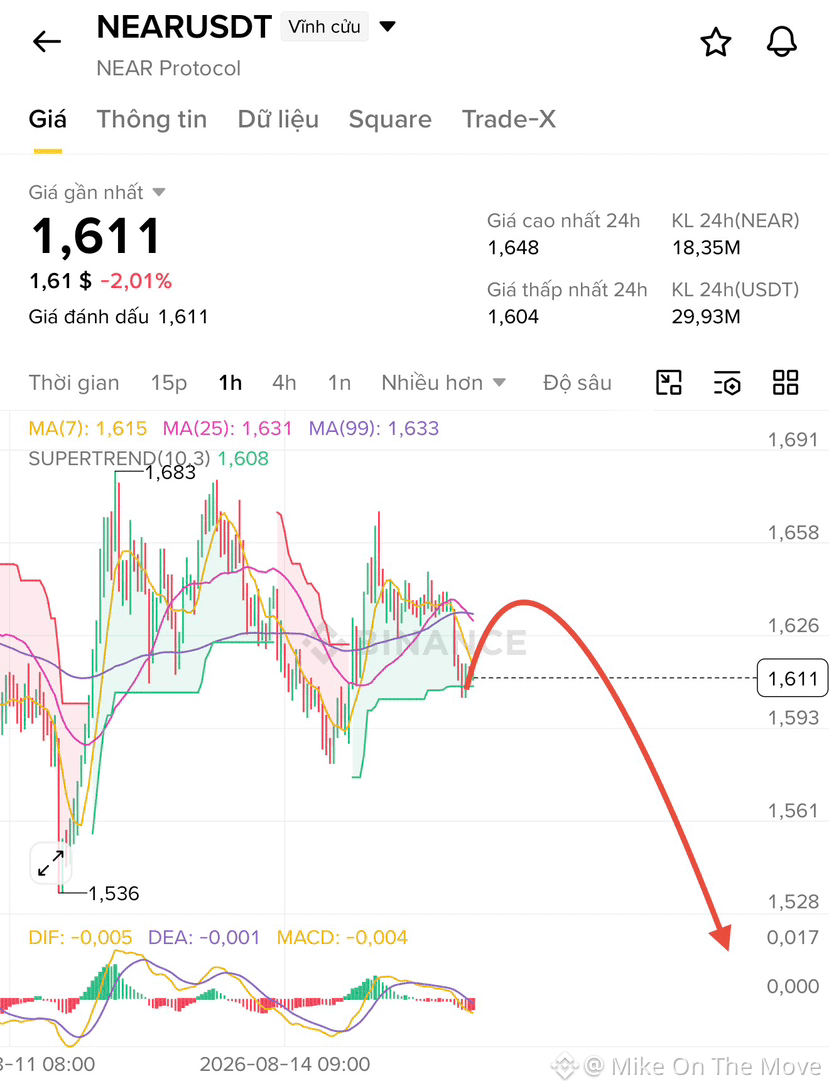Open the grid layout icon
The width and height of the screenshot is (829, 1091).
(786, 383)
